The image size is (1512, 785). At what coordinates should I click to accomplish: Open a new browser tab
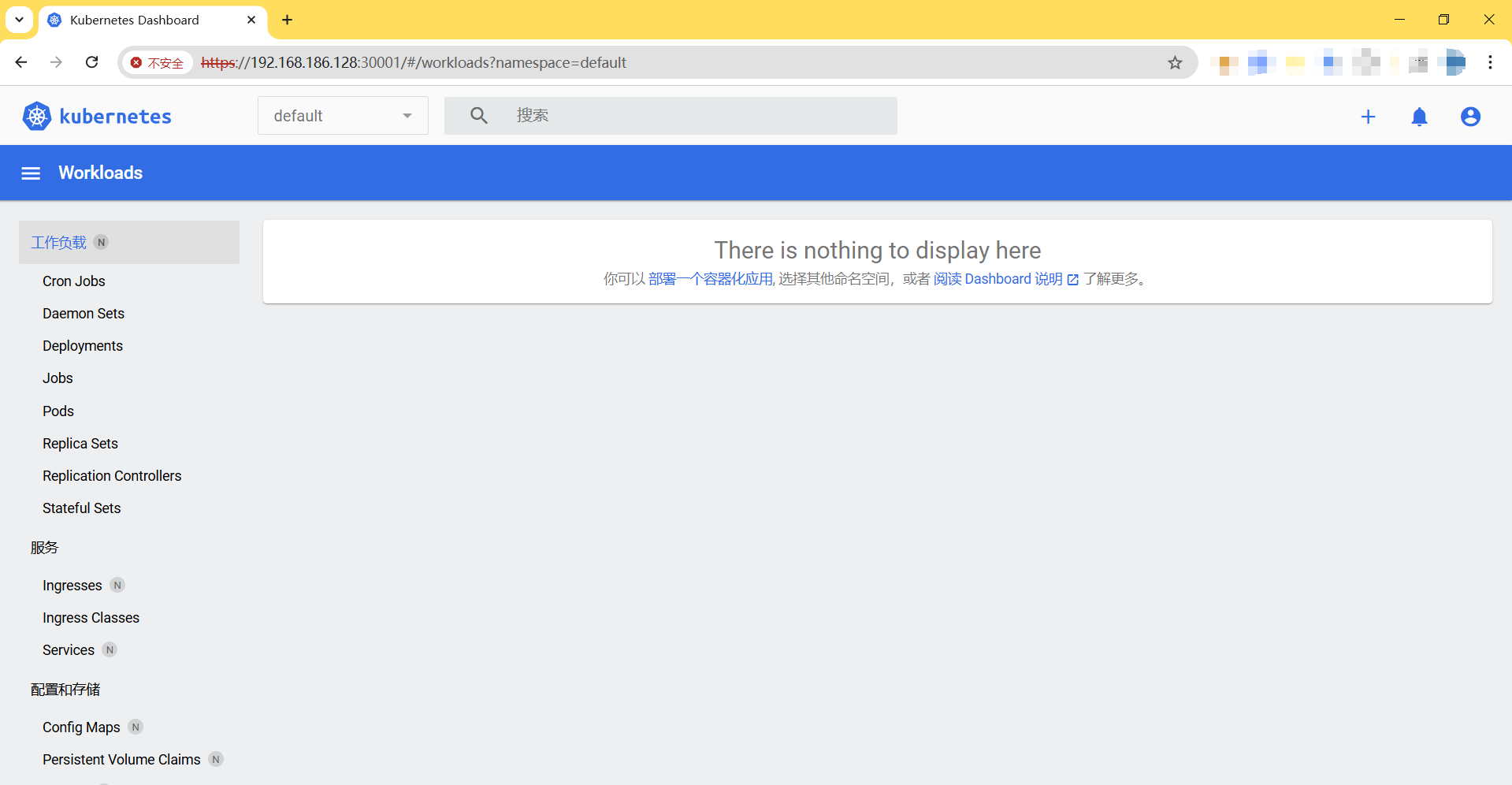[287, 20]
